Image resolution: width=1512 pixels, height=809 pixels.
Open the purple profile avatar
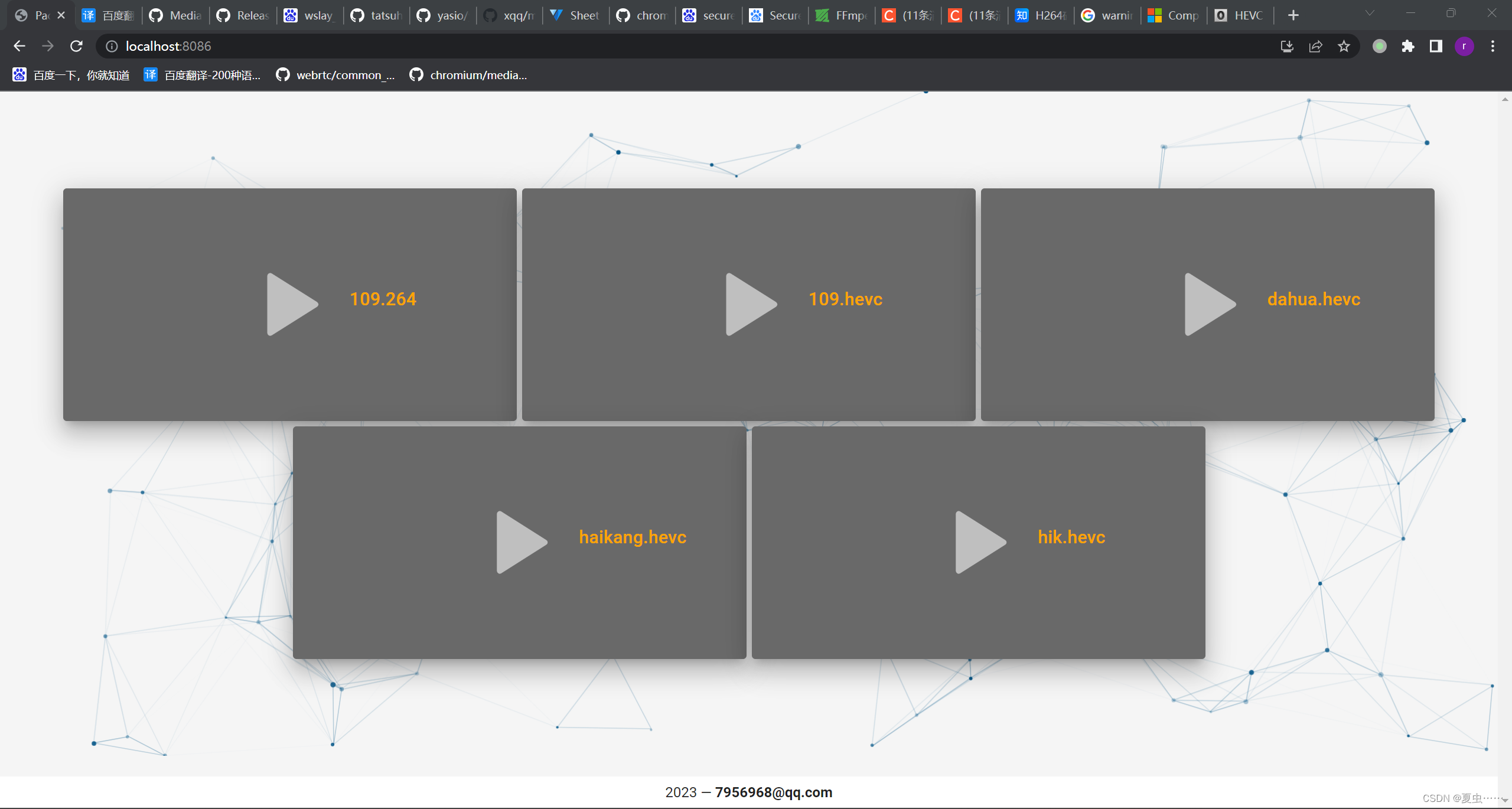1464,46
